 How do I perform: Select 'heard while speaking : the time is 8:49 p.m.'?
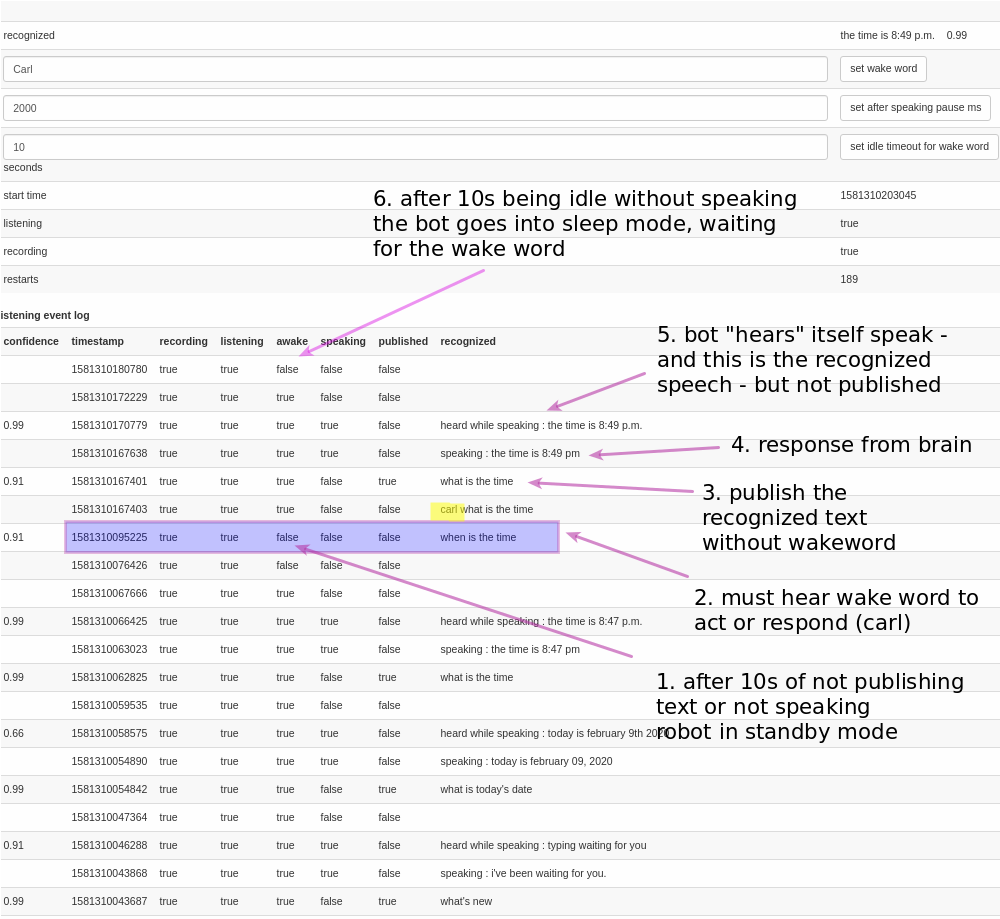click(x=541, y=425)
